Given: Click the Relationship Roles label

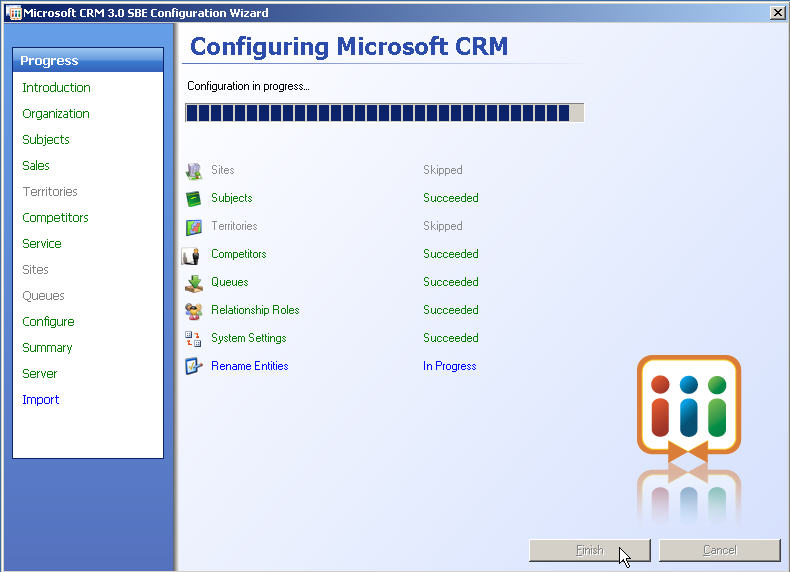Looking at the screenshot, I should point(255,310).
